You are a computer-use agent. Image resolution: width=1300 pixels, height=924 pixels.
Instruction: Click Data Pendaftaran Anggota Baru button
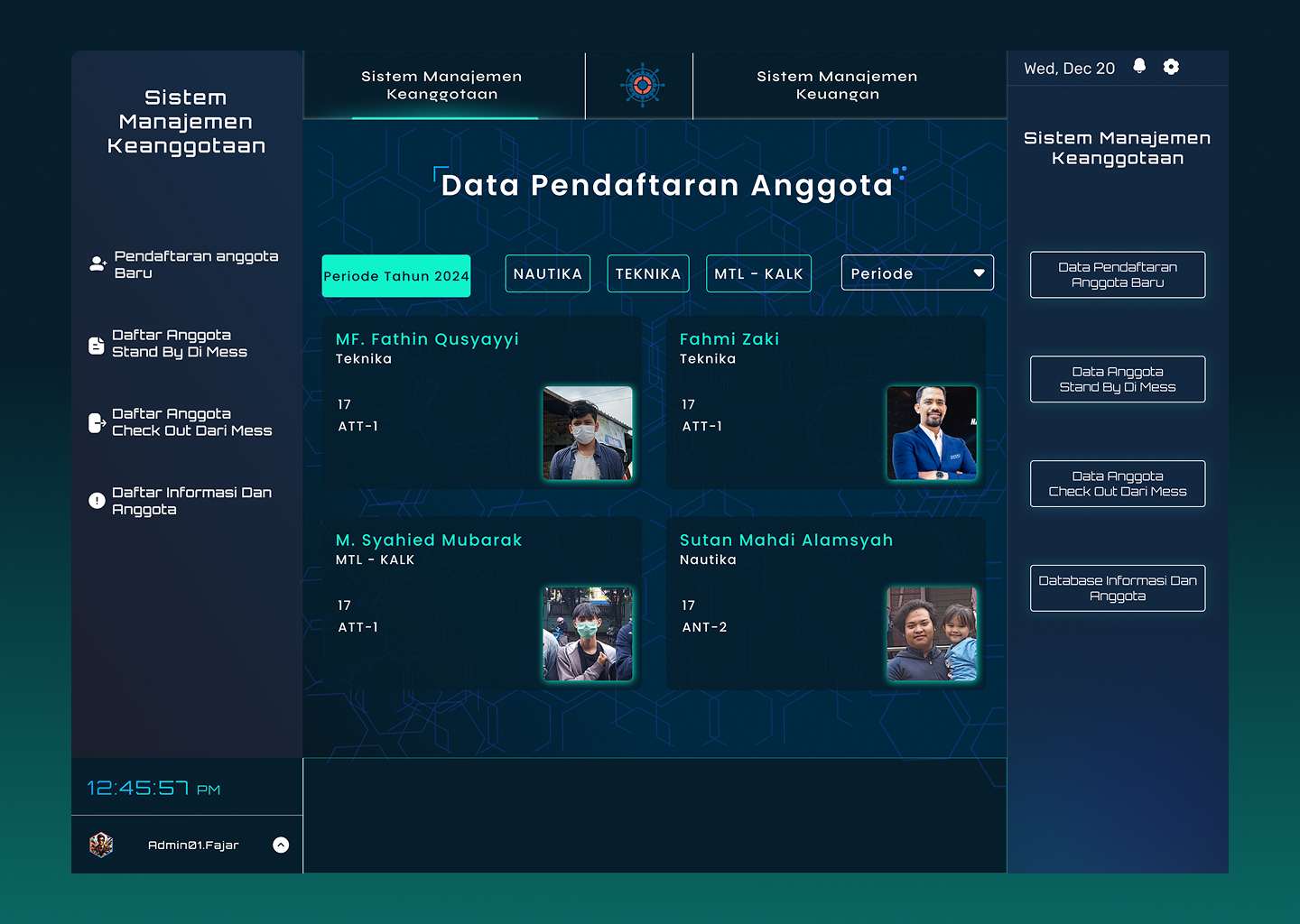click(1118, 274)
